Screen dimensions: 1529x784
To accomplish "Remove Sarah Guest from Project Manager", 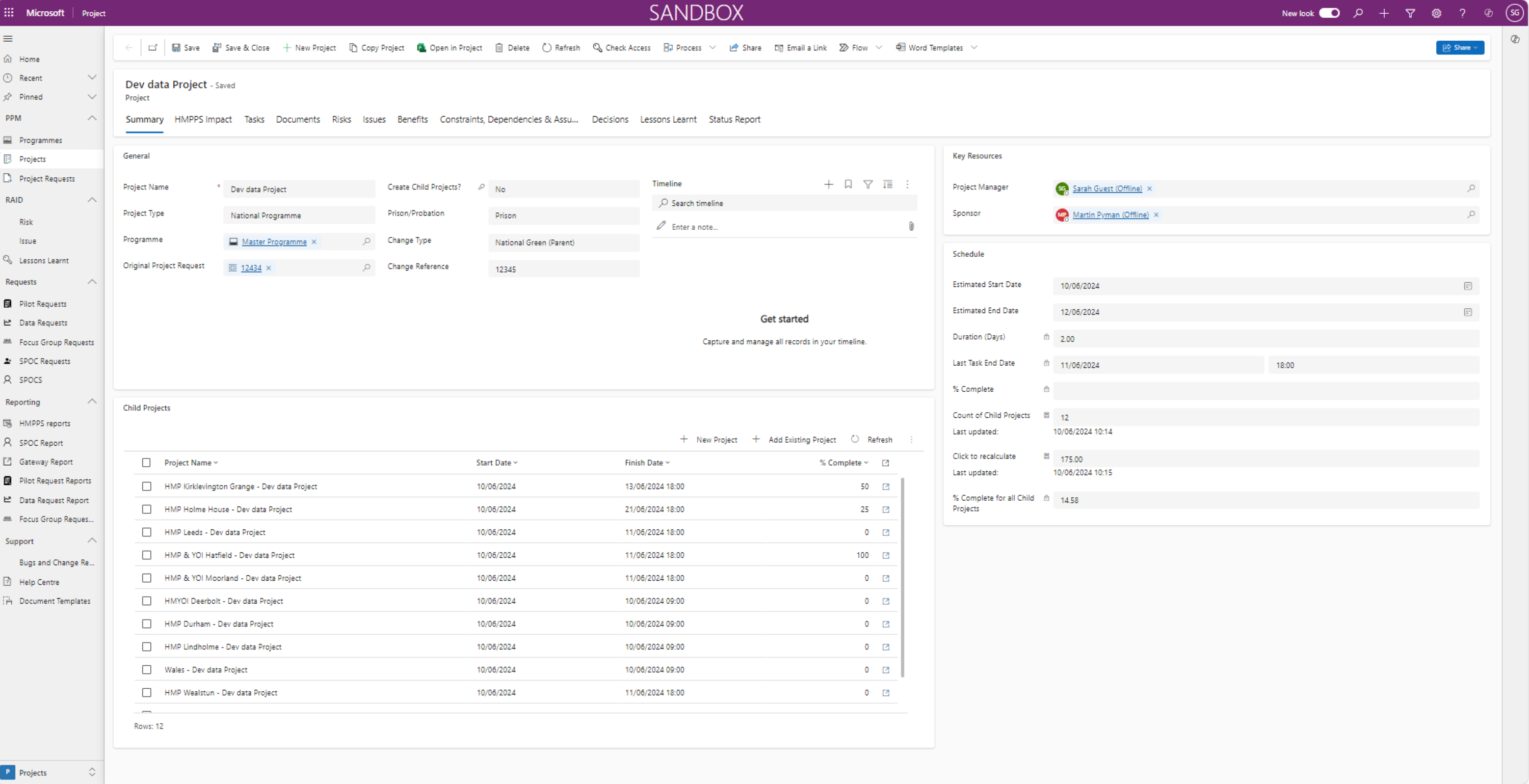I will pyautogui.click(x=1150, y=188).
